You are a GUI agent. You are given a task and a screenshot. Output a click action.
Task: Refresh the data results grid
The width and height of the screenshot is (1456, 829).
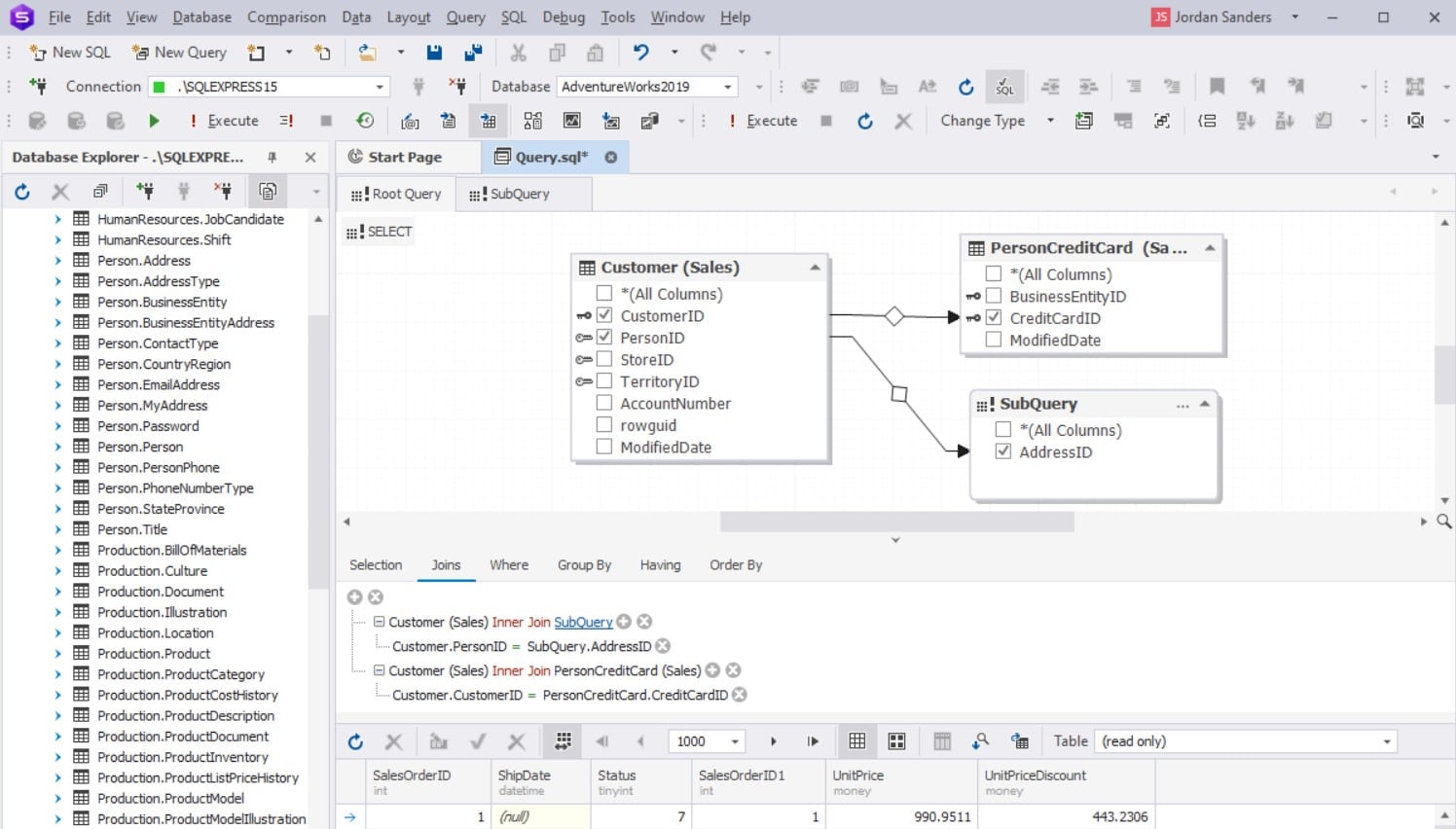point(355,741)
